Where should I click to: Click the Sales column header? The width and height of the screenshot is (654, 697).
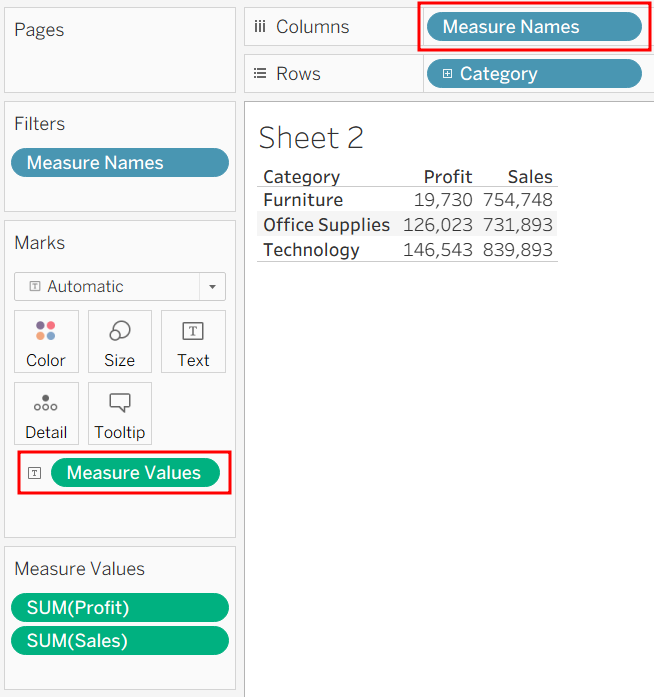530,177
